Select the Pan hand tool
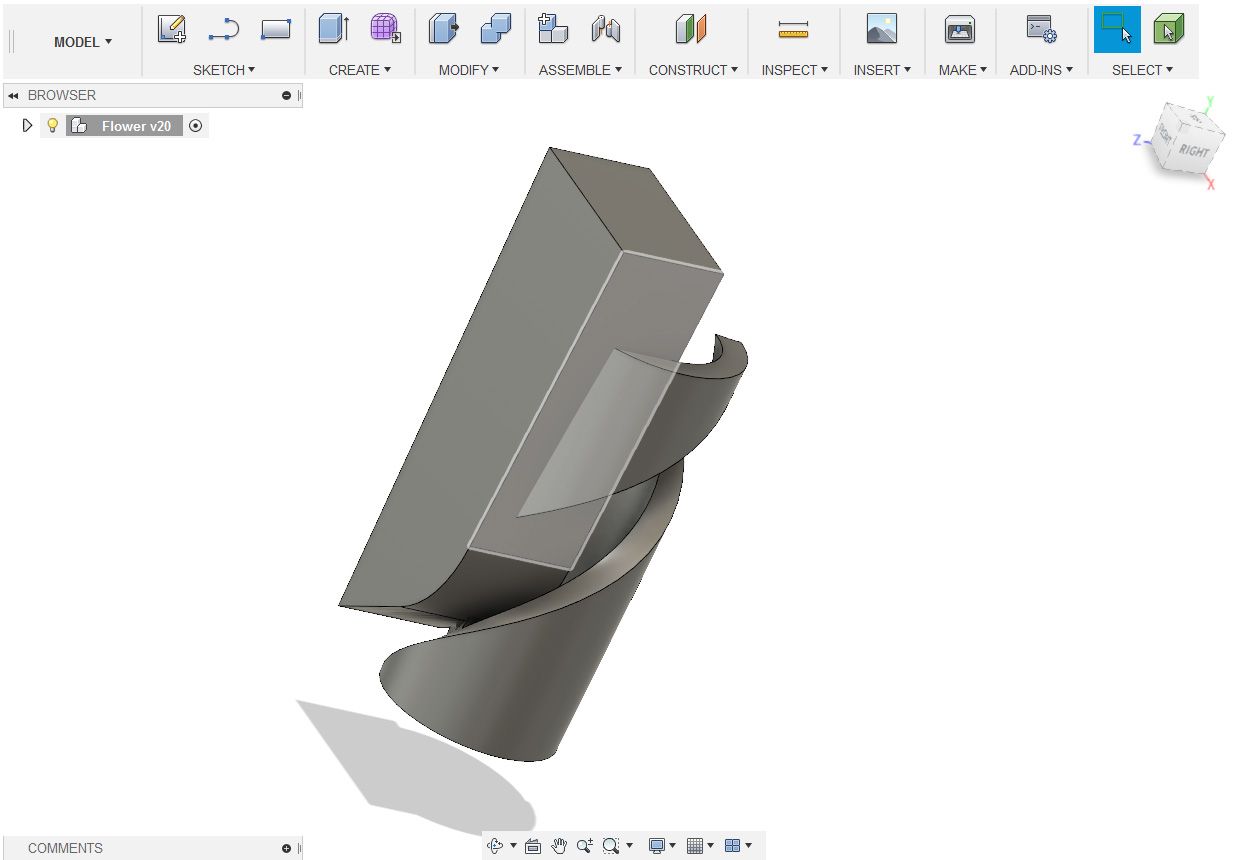The width and height of the screenshot is (1249, 860). click(559, 846)
